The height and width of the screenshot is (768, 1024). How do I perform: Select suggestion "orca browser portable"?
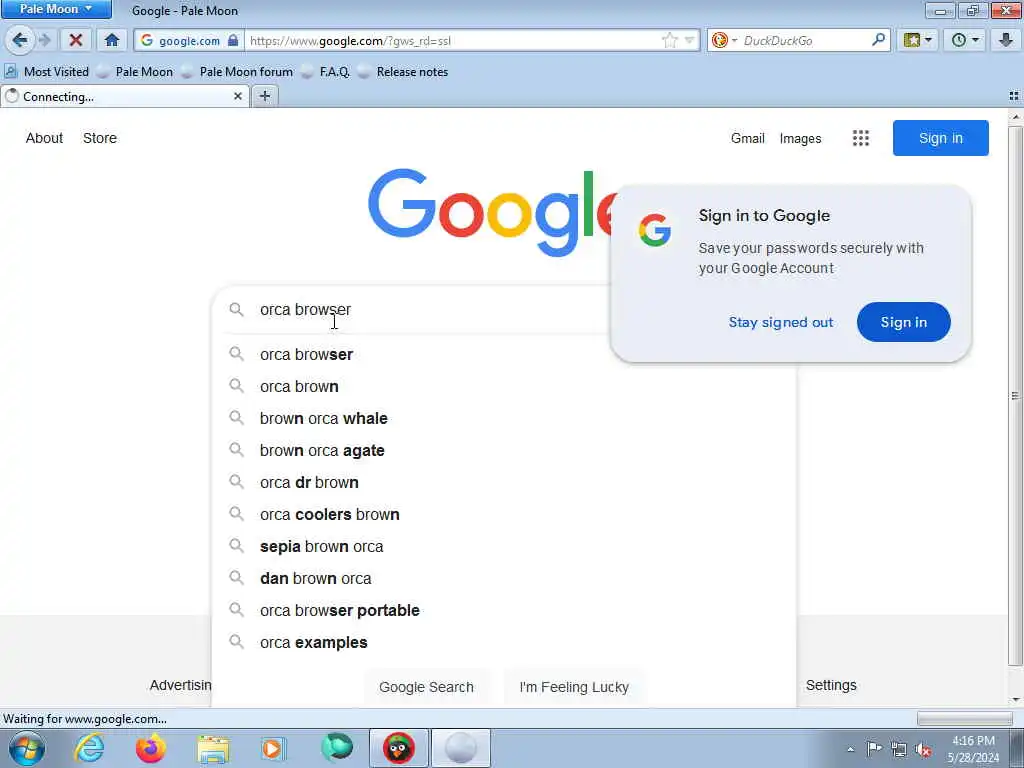(504, 611)
